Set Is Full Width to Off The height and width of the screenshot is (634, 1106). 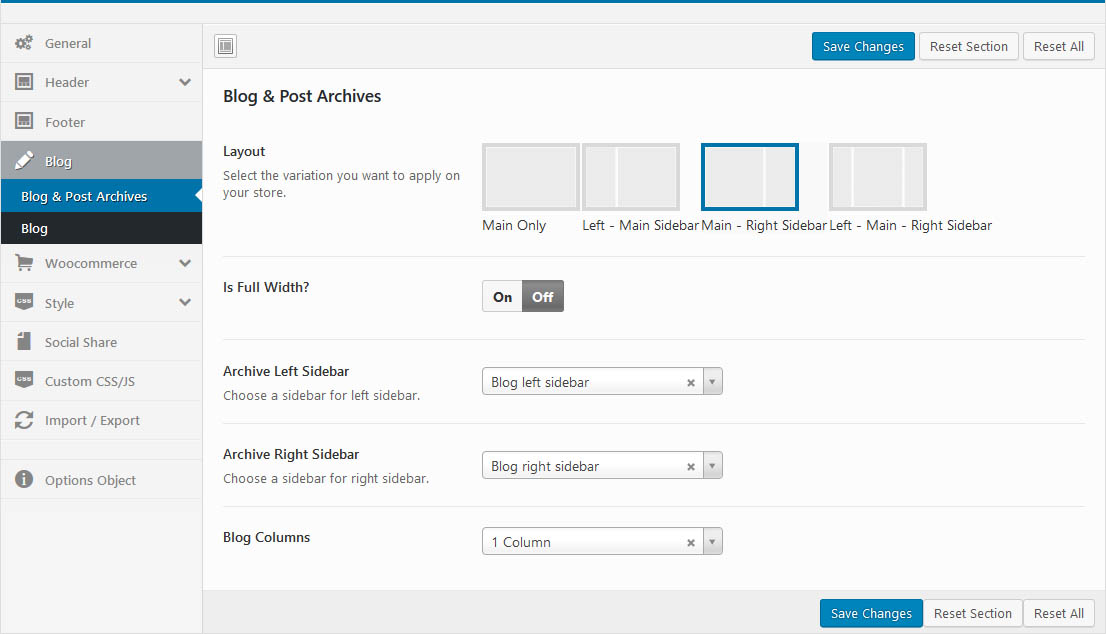pos(543,297)
